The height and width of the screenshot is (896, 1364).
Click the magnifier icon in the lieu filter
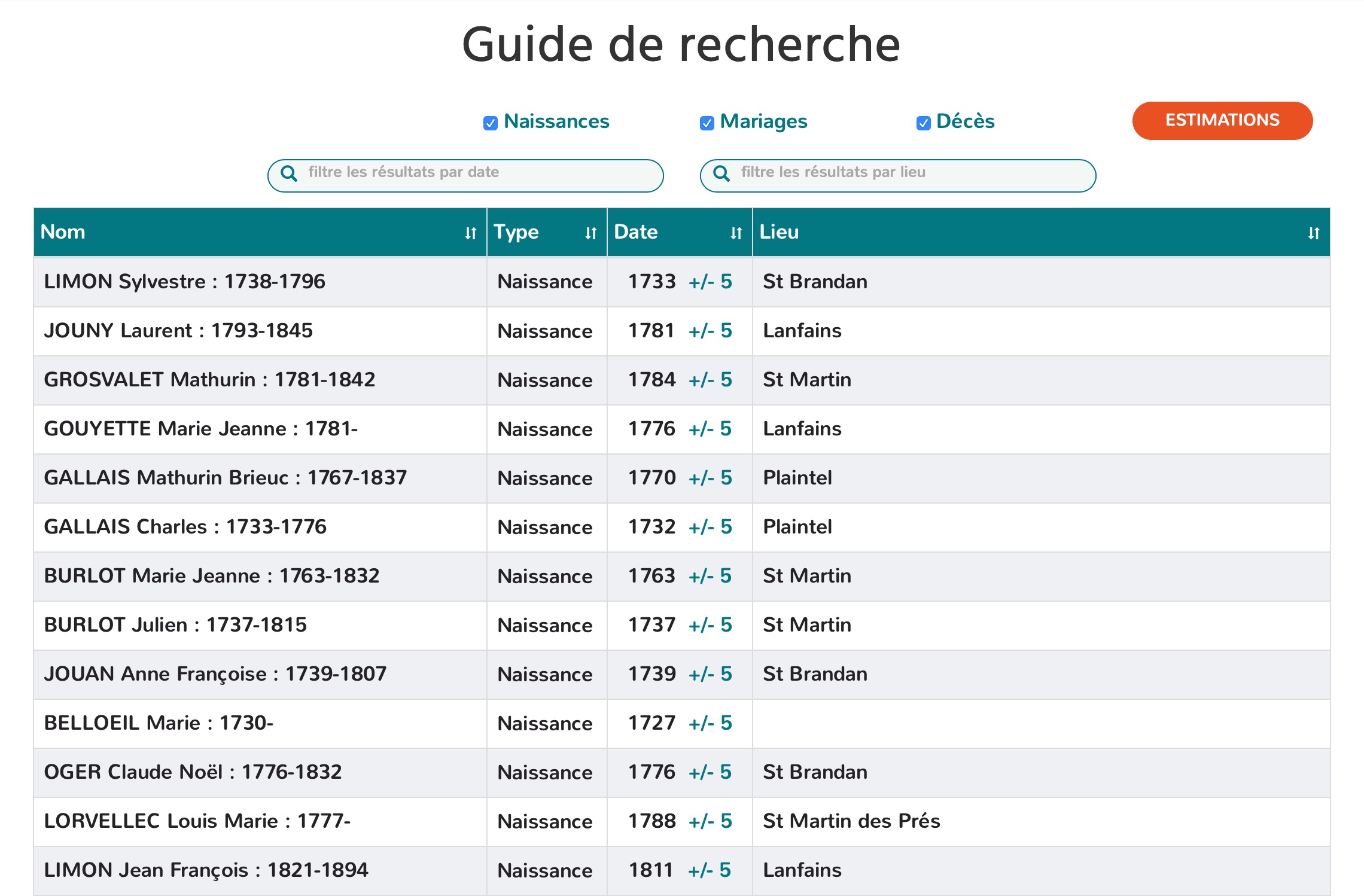[x=721, y=173]
